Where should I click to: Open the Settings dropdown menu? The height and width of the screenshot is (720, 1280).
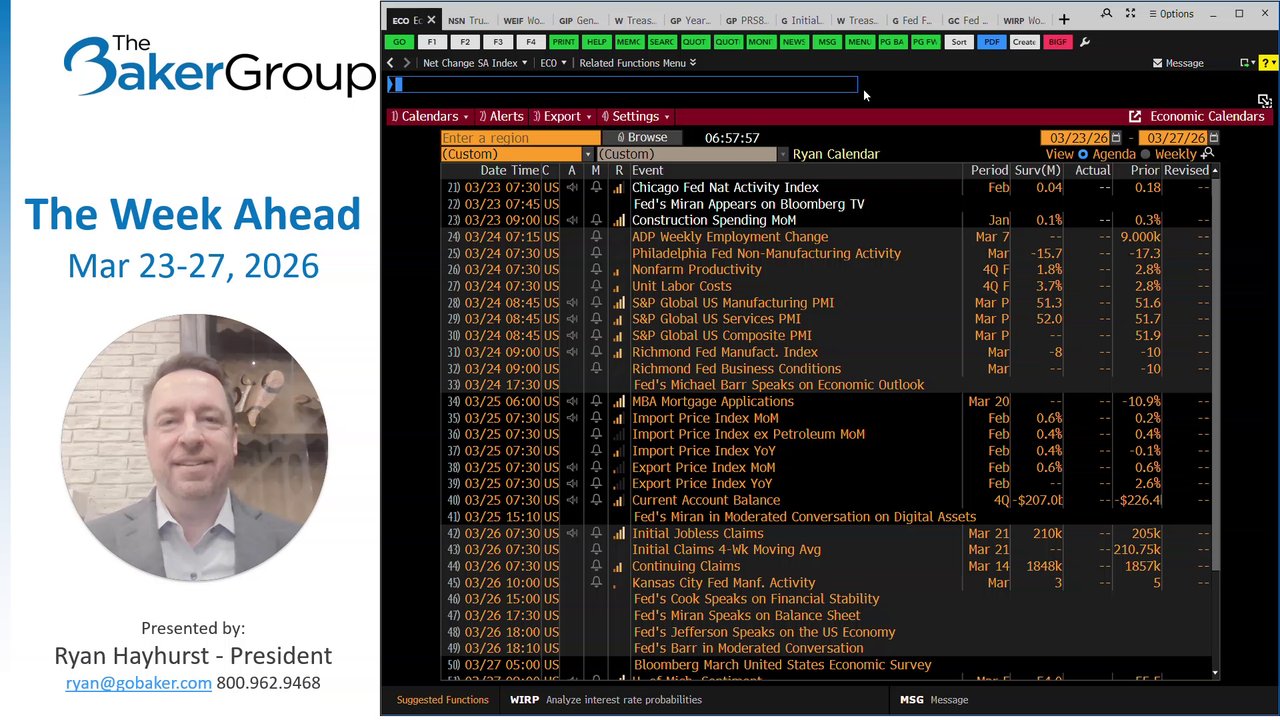[x=636, y=116]
